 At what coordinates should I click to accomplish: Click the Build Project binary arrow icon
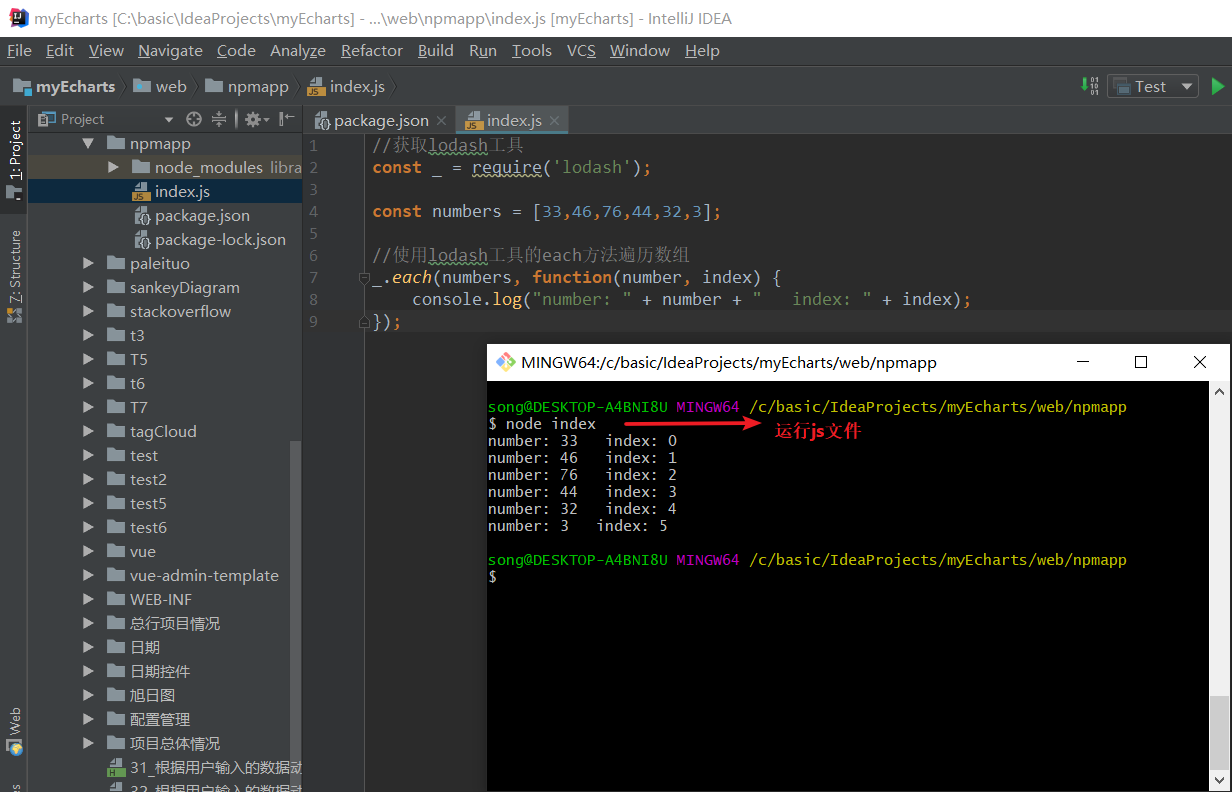1091,86
